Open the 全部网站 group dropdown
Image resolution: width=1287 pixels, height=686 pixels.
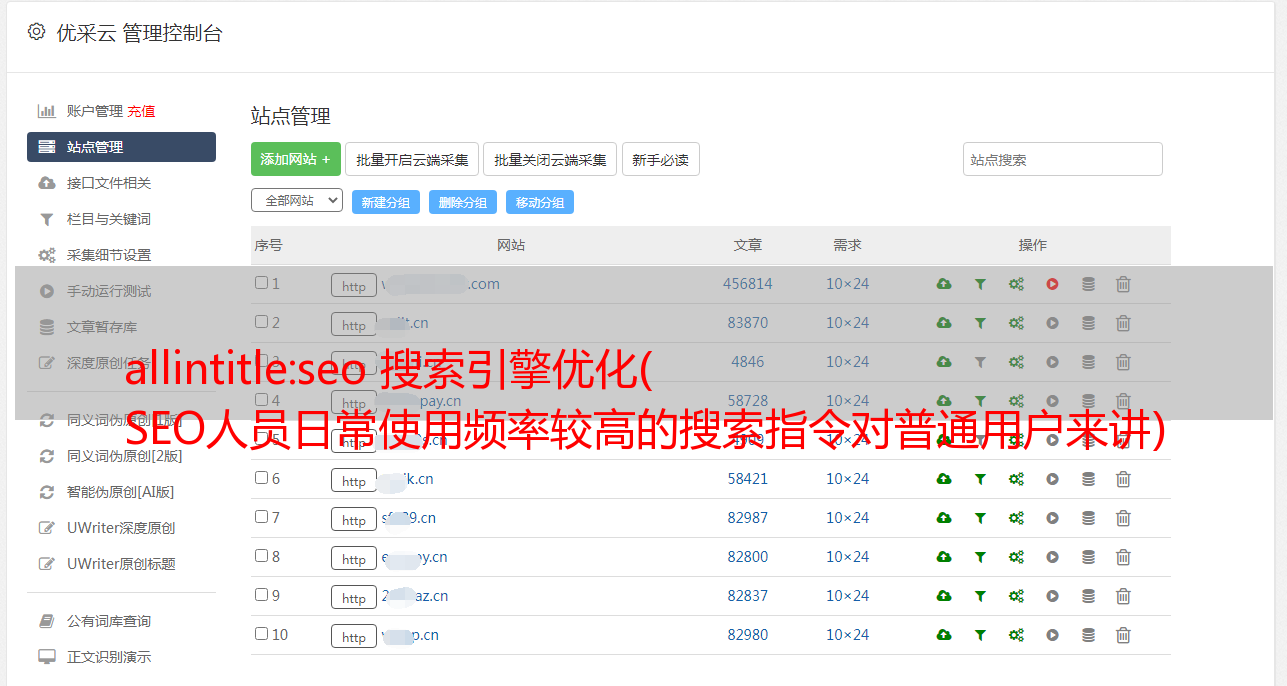[x=297, y=201]
